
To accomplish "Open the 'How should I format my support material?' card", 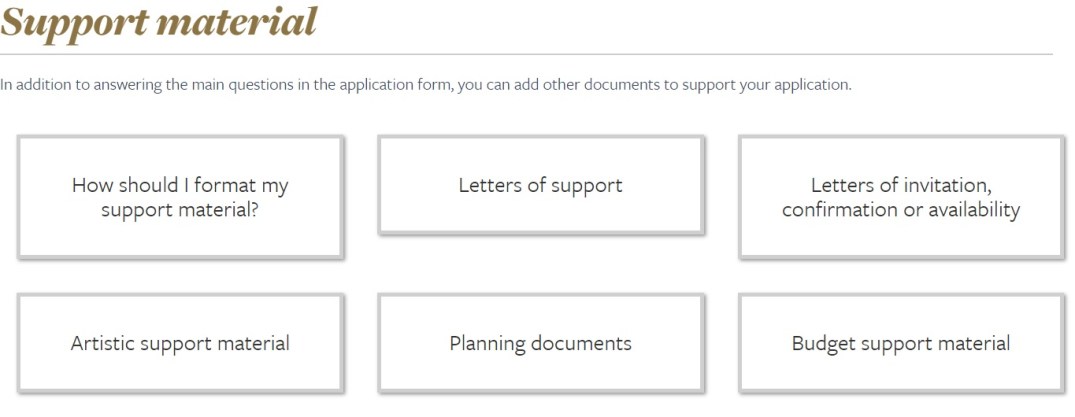I will [x=180, y=197].
